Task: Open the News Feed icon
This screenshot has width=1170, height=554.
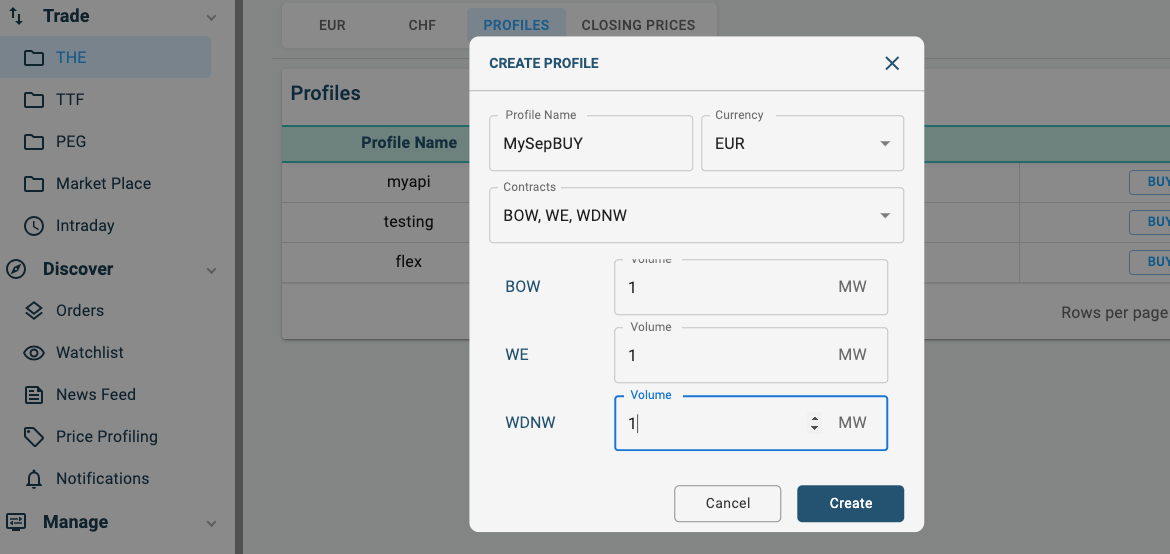Action: click(34, 395)
